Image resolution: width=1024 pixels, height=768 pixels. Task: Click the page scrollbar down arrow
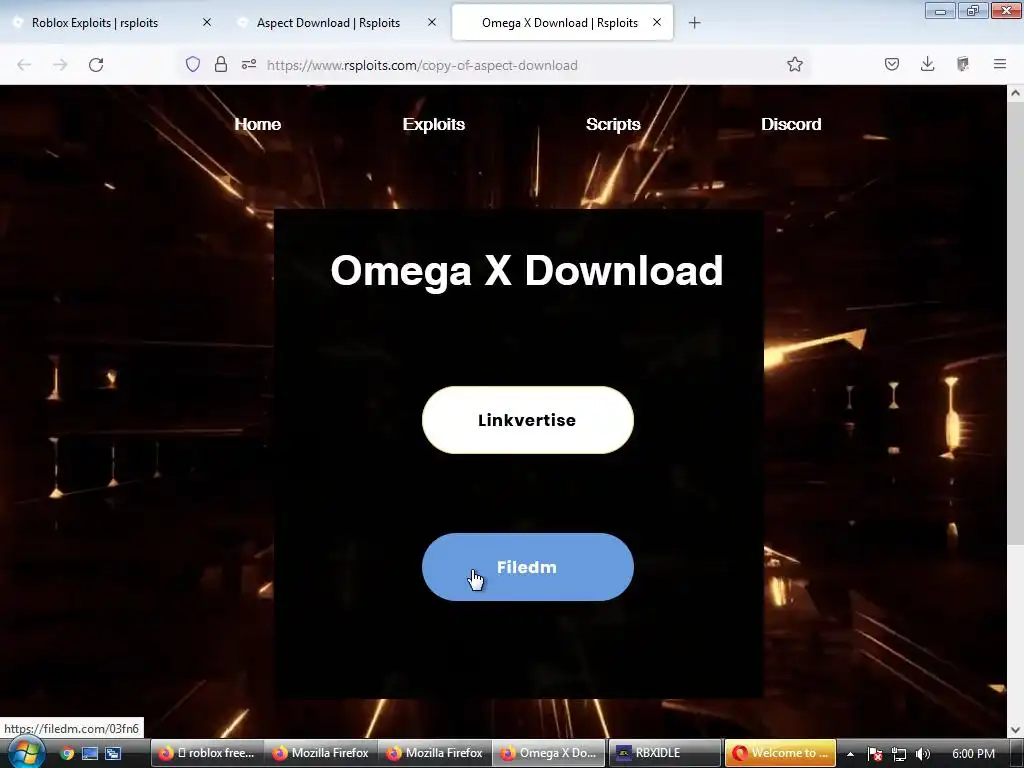click(1016, 729)
